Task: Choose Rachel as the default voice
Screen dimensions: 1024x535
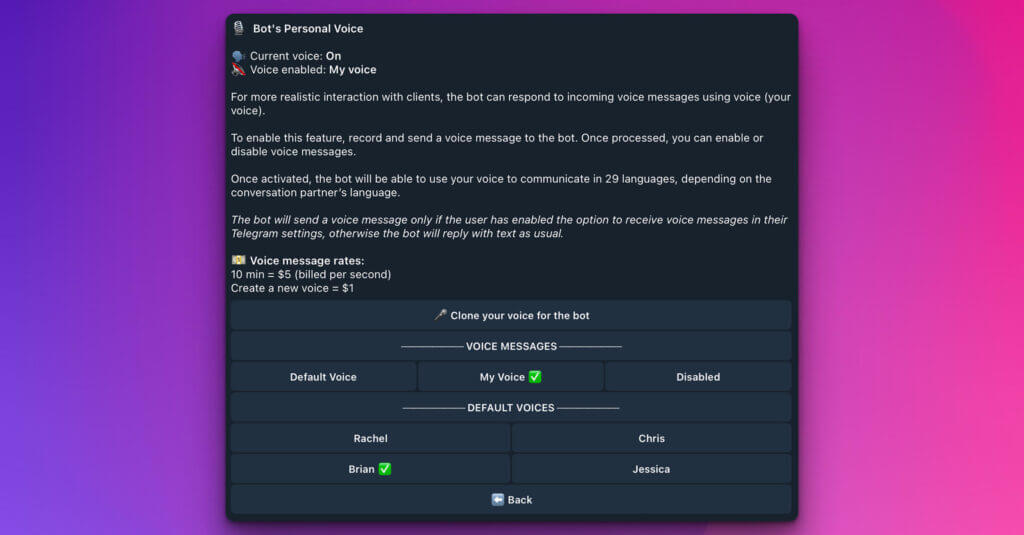Action: pos(370,438)
